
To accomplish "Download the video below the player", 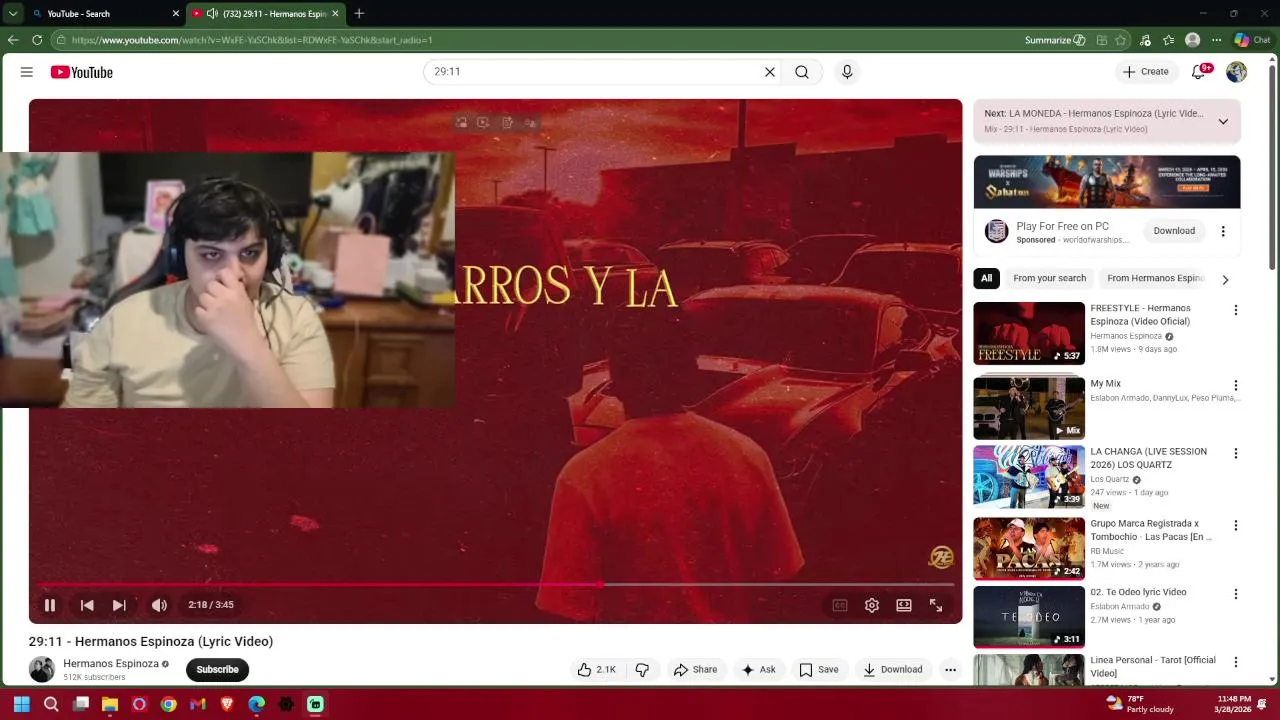I will [x=893, y=670].
